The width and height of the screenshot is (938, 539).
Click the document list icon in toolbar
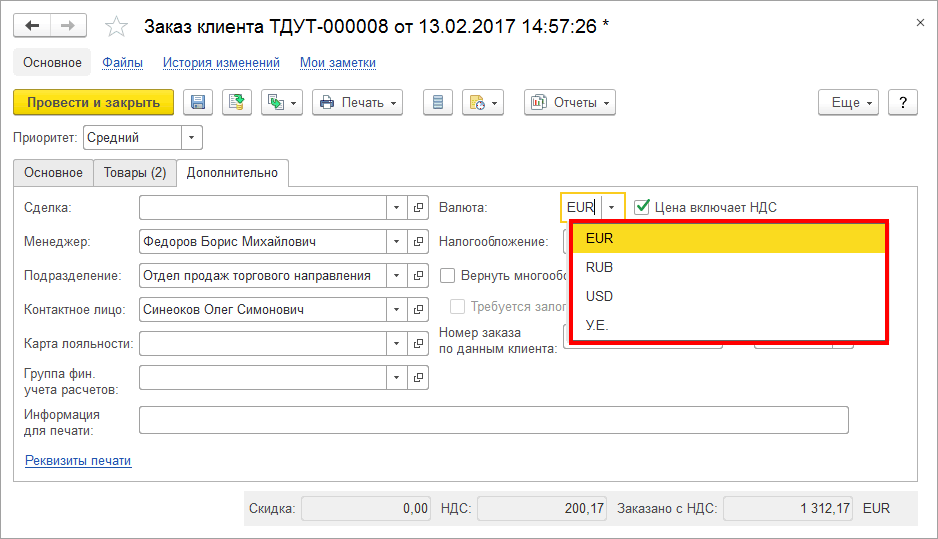[438, 102]
